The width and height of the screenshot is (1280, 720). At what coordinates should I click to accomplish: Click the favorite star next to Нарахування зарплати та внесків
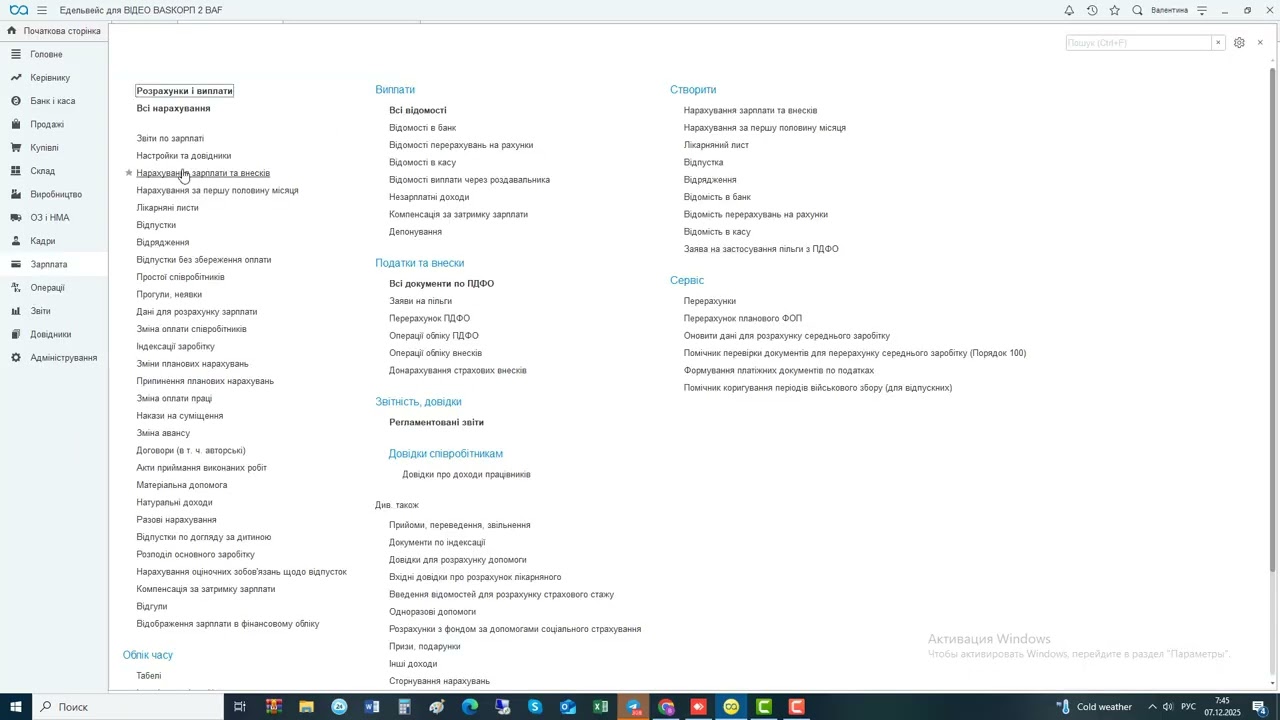(128, 173)
